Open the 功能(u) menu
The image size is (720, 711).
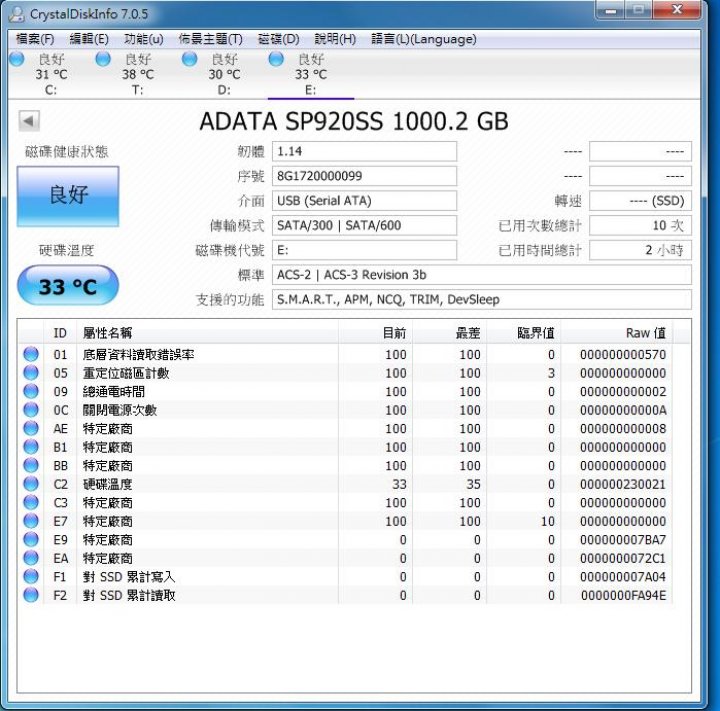(x=144, y=39)
